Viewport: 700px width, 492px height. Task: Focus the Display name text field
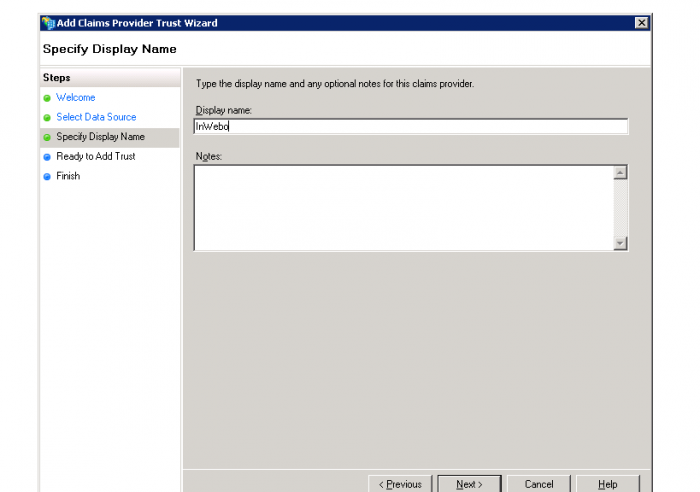click(410, 126)
